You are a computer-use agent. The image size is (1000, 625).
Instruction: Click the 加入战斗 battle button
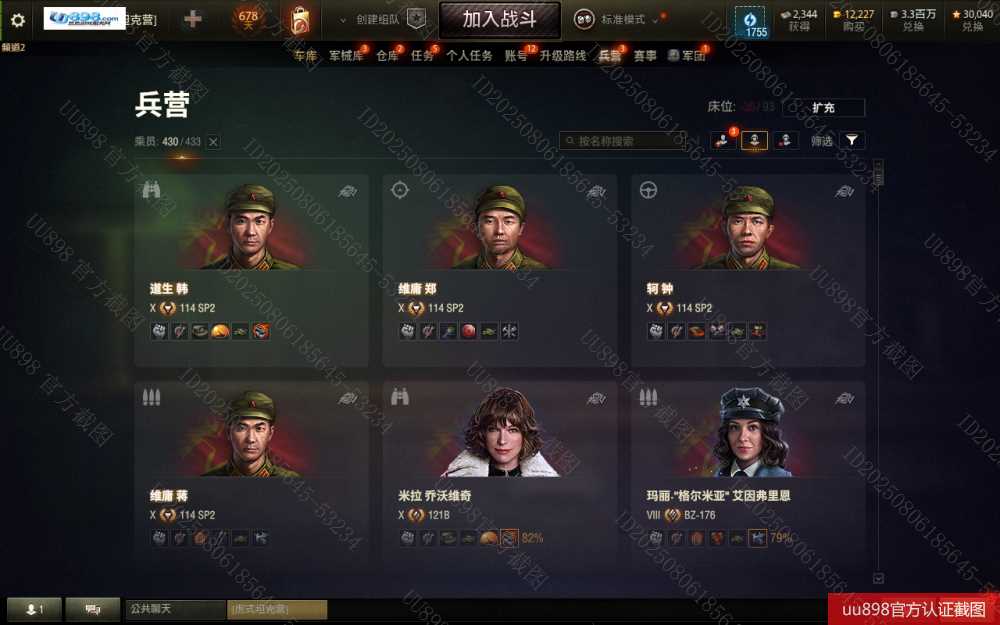tap(499, 20)
